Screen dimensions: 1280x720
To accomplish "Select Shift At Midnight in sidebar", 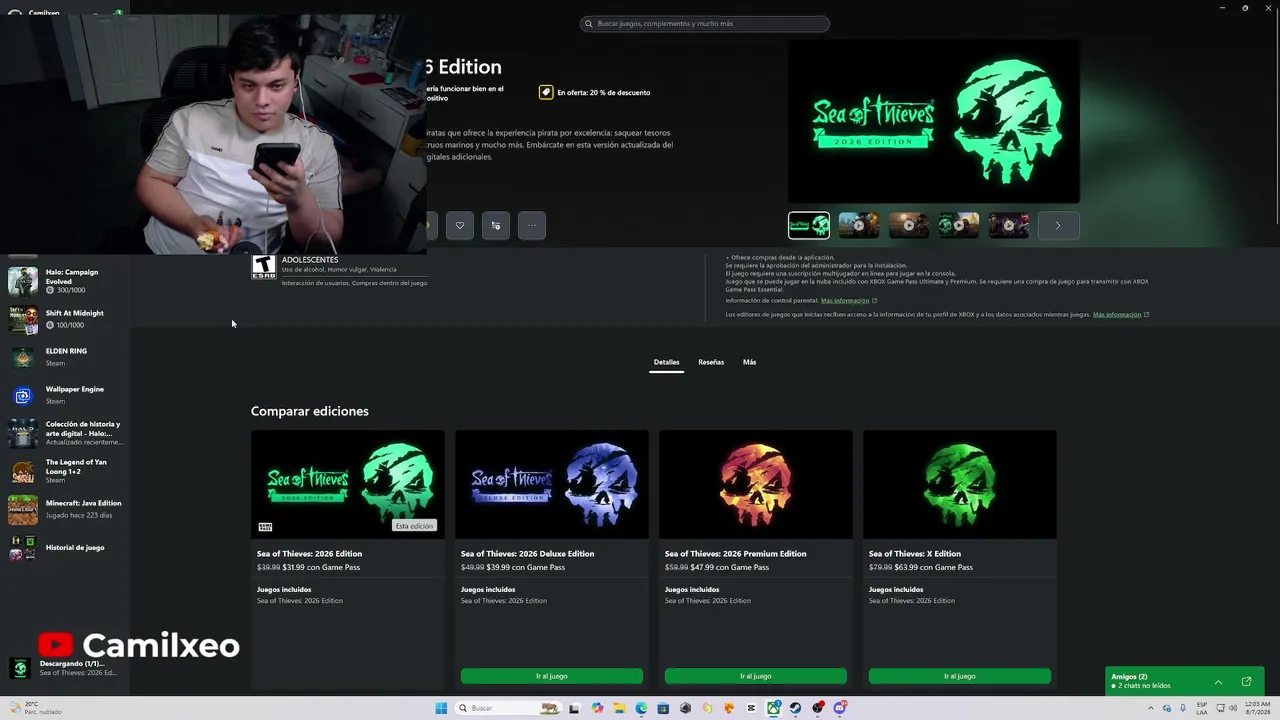I will coord(65,319).
